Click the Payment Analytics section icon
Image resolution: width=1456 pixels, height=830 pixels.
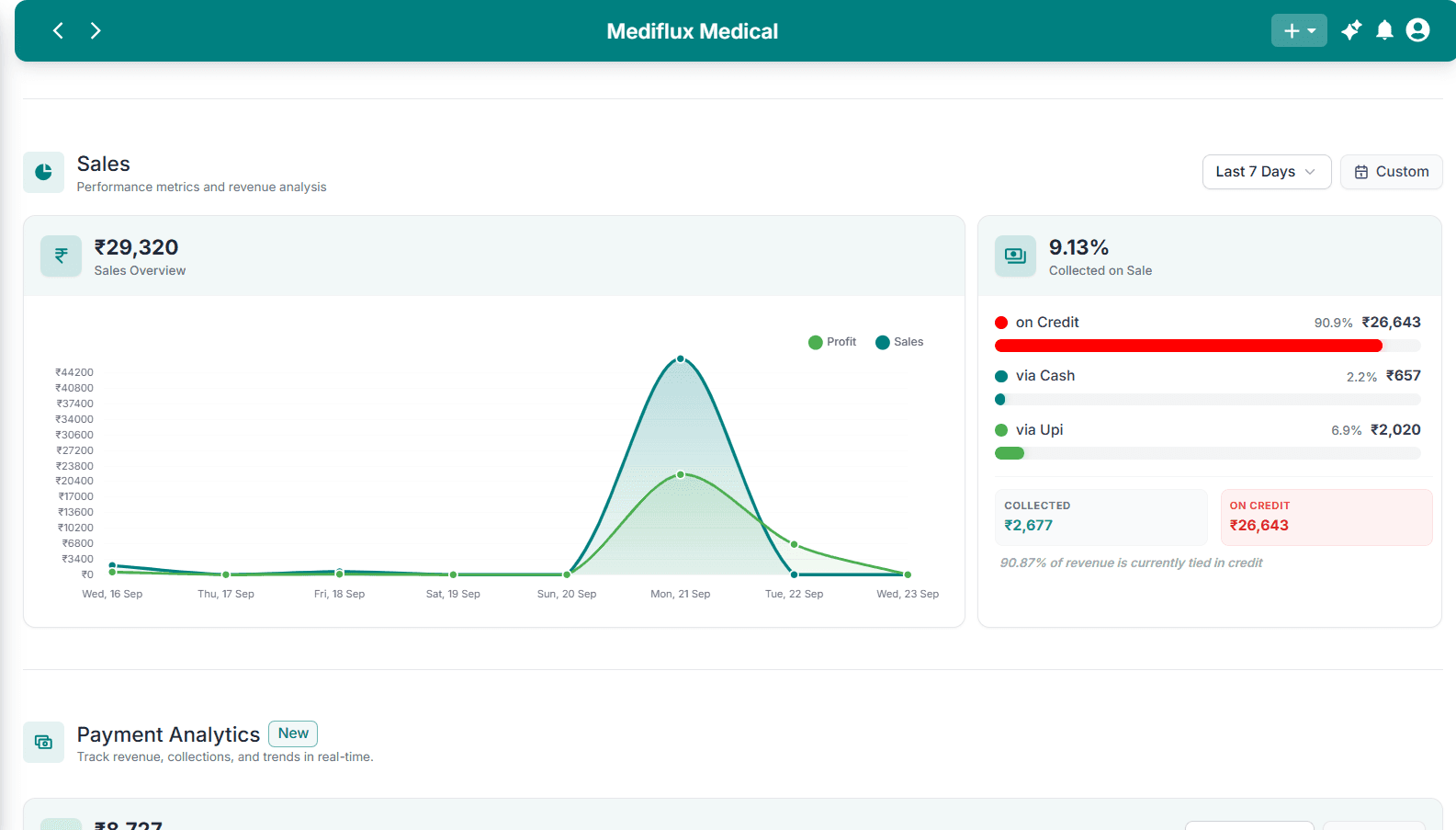43,742
